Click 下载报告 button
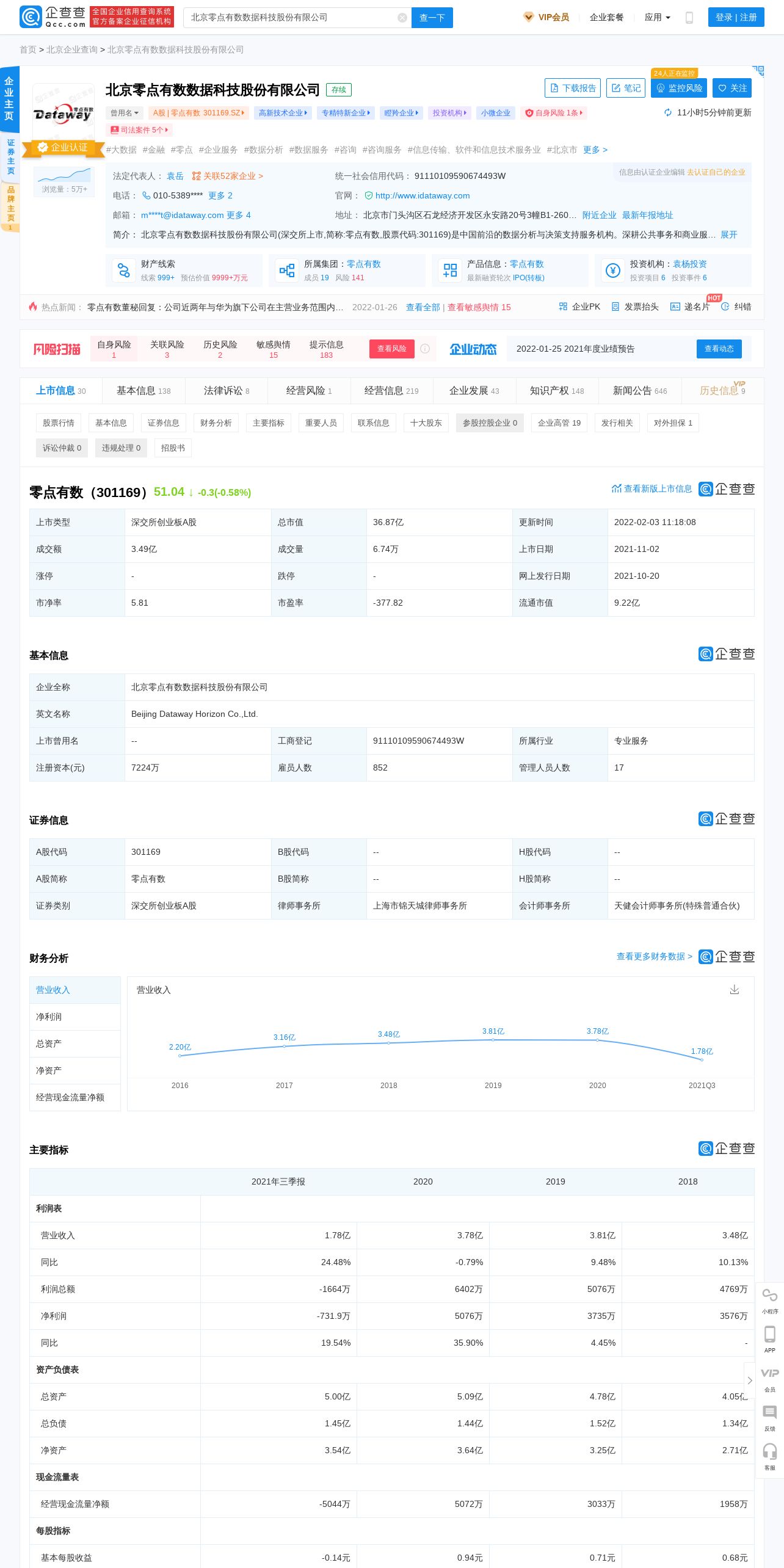Viewport: 784px width, 1568px height. coord(573,88)
